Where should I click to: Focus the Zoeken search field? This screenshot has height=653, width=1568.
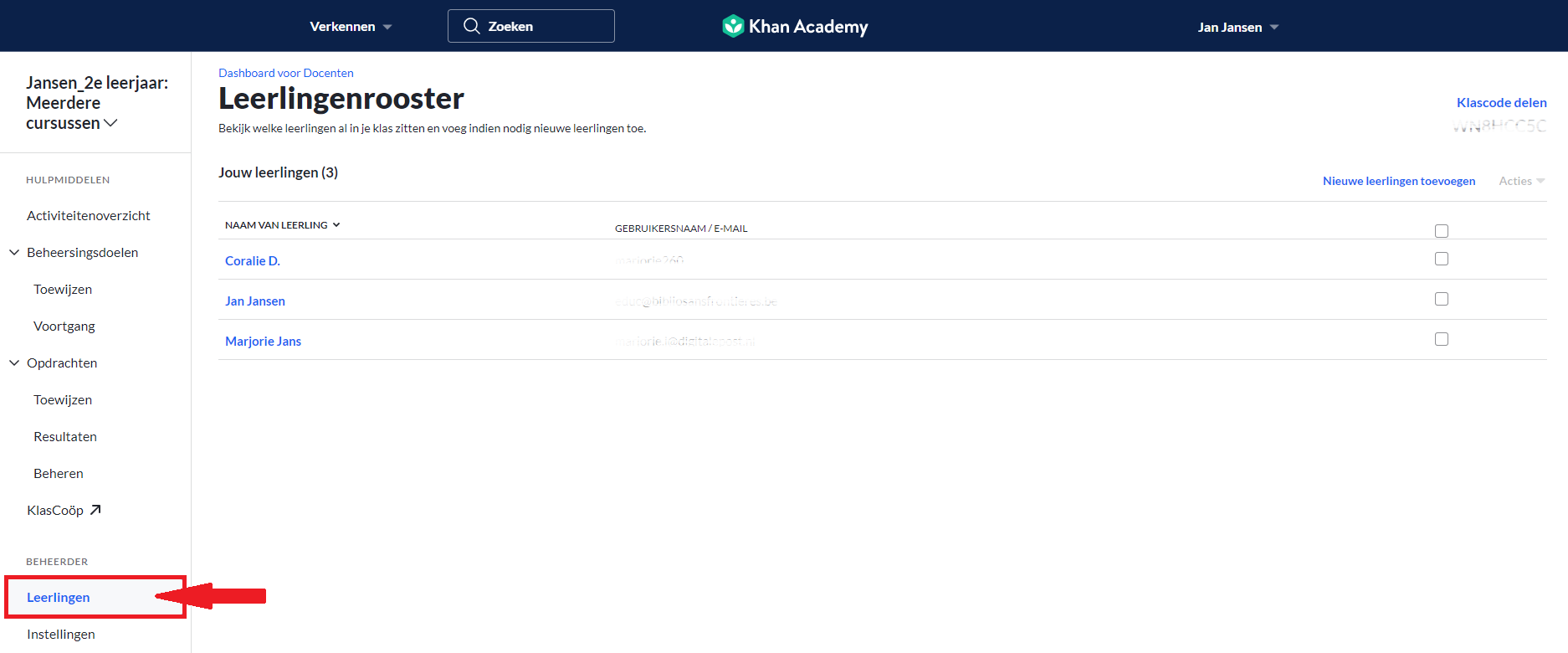[531, 26]
